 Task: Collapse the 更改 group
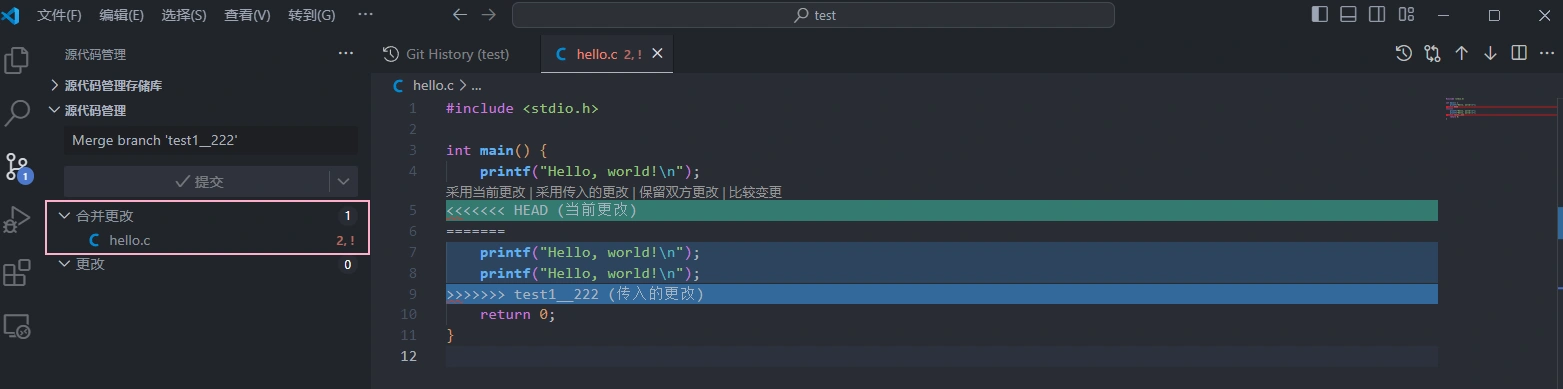tap(65, 264)
